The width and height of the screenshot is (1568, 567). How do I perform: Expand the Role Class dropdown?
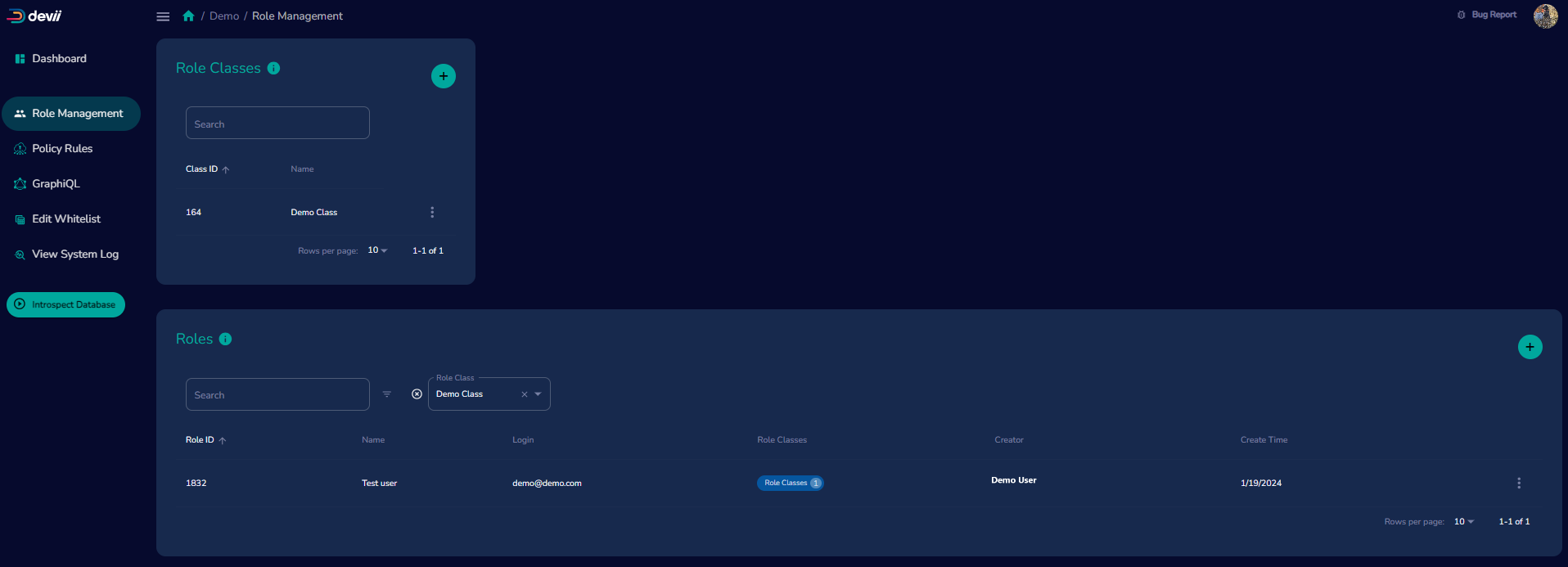point(538,394)
